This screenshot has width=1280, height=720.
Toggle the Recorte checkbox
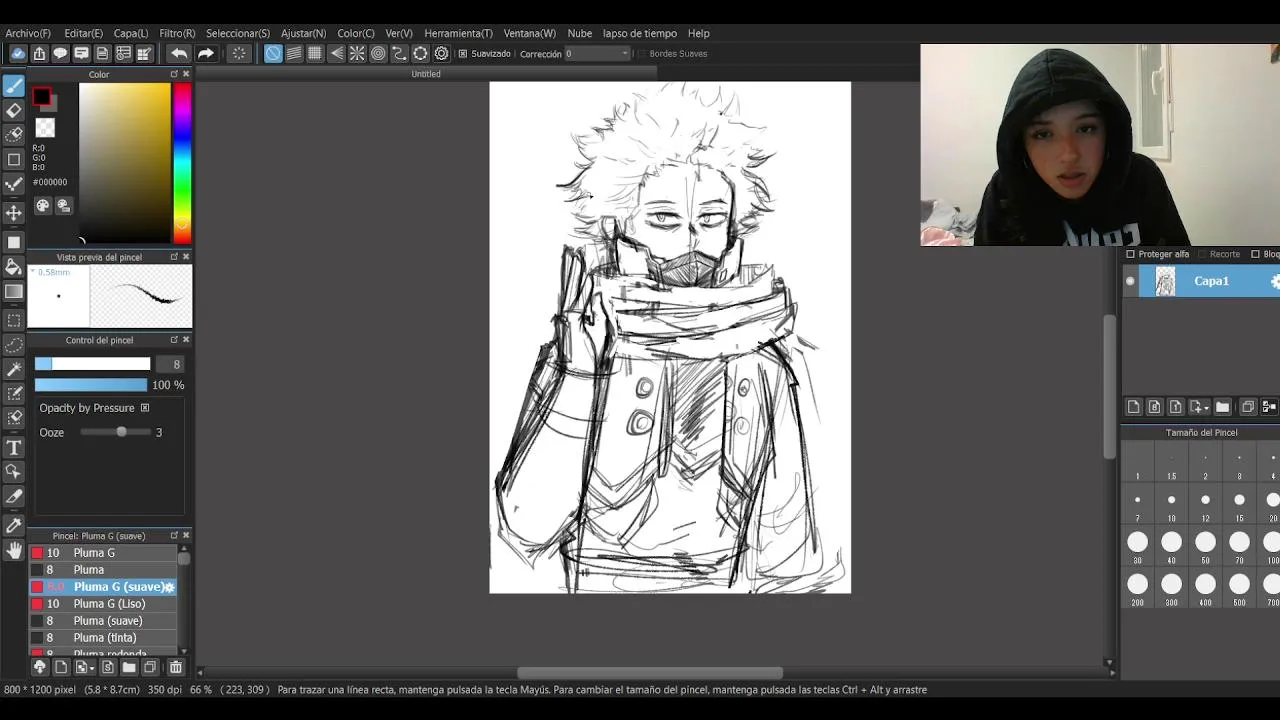[1202, 254]
